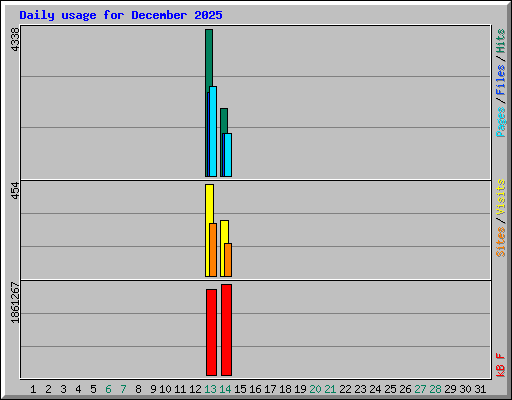Click day 1 on the x-axis
This screenshot has width=512, height=400.
[x=33, y=389]
